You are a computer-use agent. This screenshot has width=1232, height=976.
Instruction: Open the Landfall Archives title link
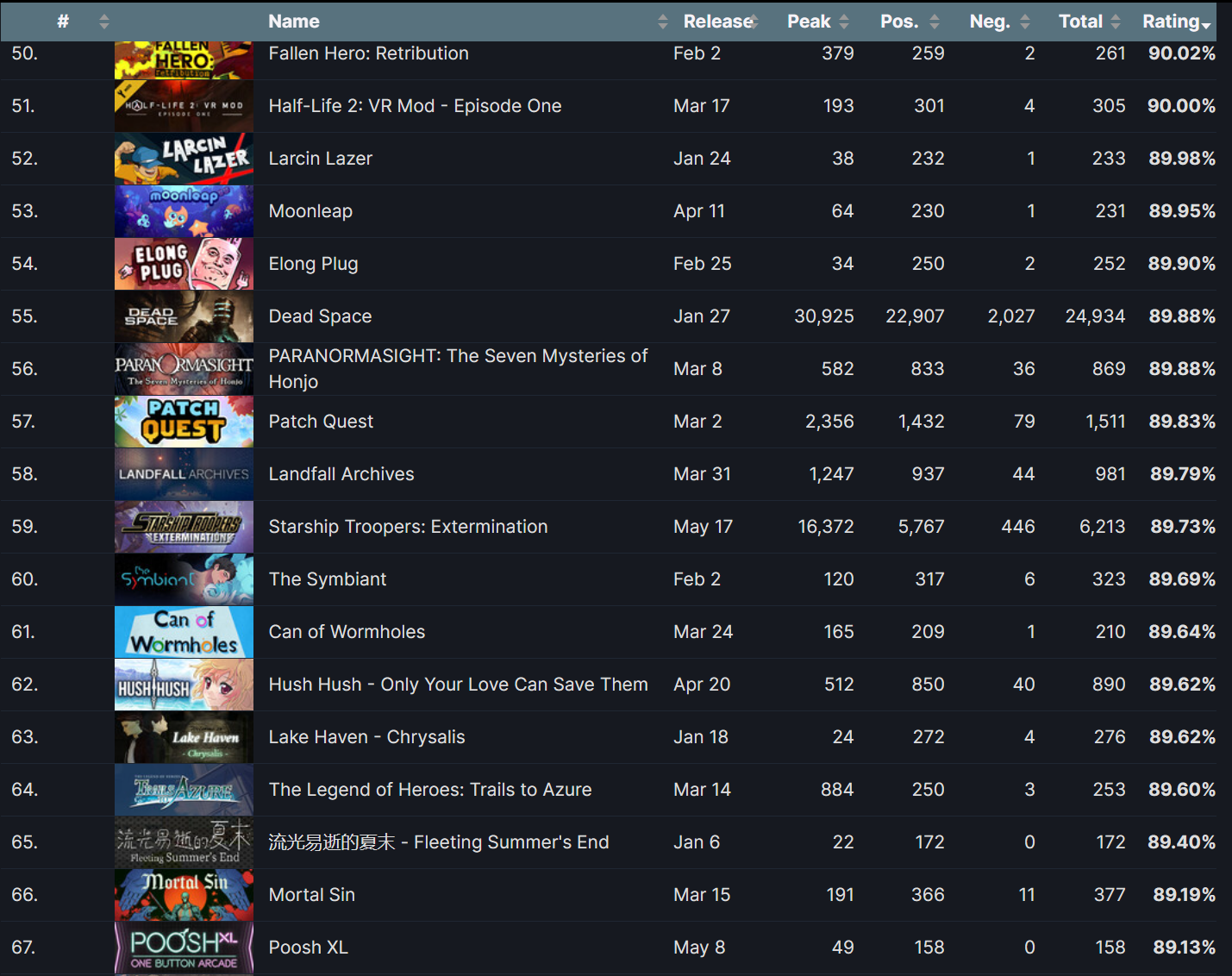tap(341, 474)
